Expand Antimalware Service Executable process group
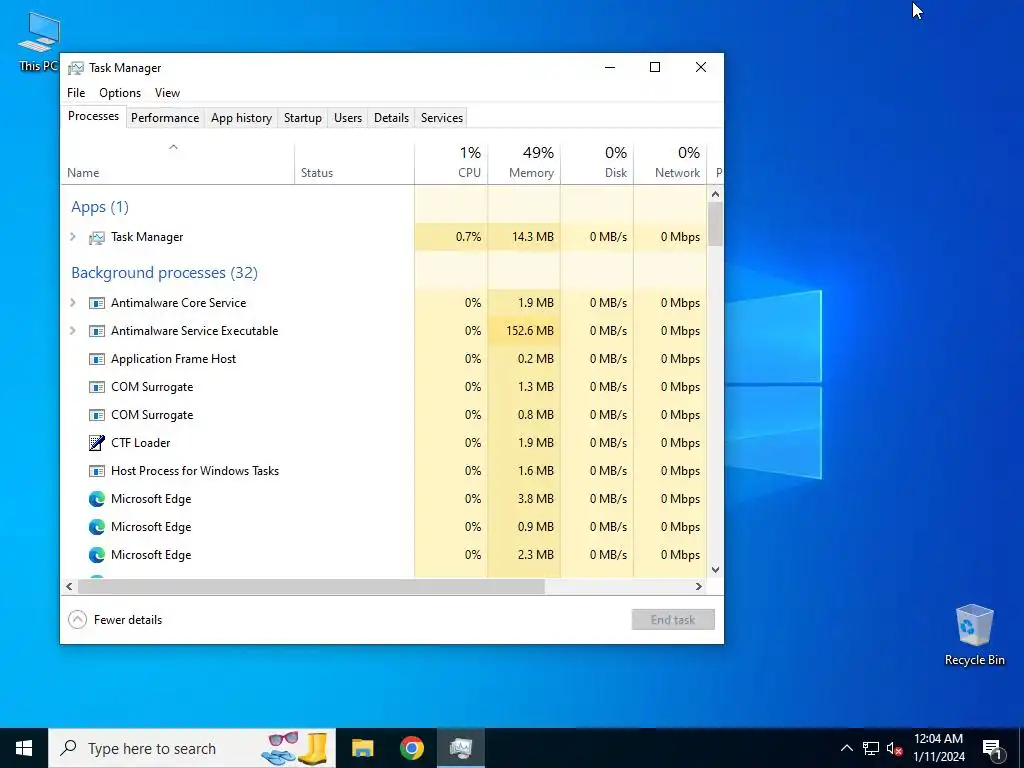Image resolution: width=1024 pixels, height=768 pixels. pos(73,331)
